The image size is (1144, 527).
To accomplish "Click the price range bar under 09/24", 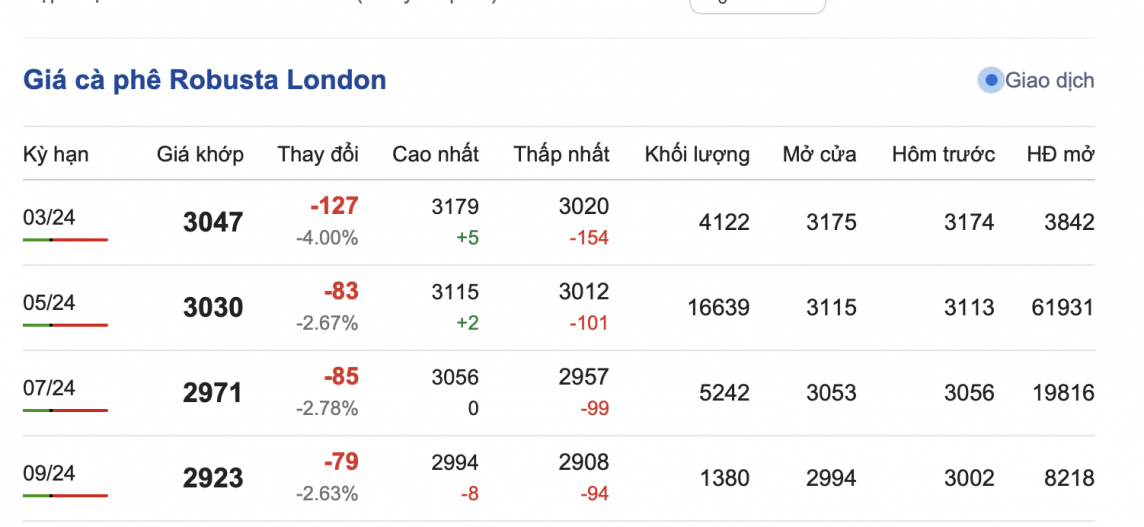I will coord(65,495).
